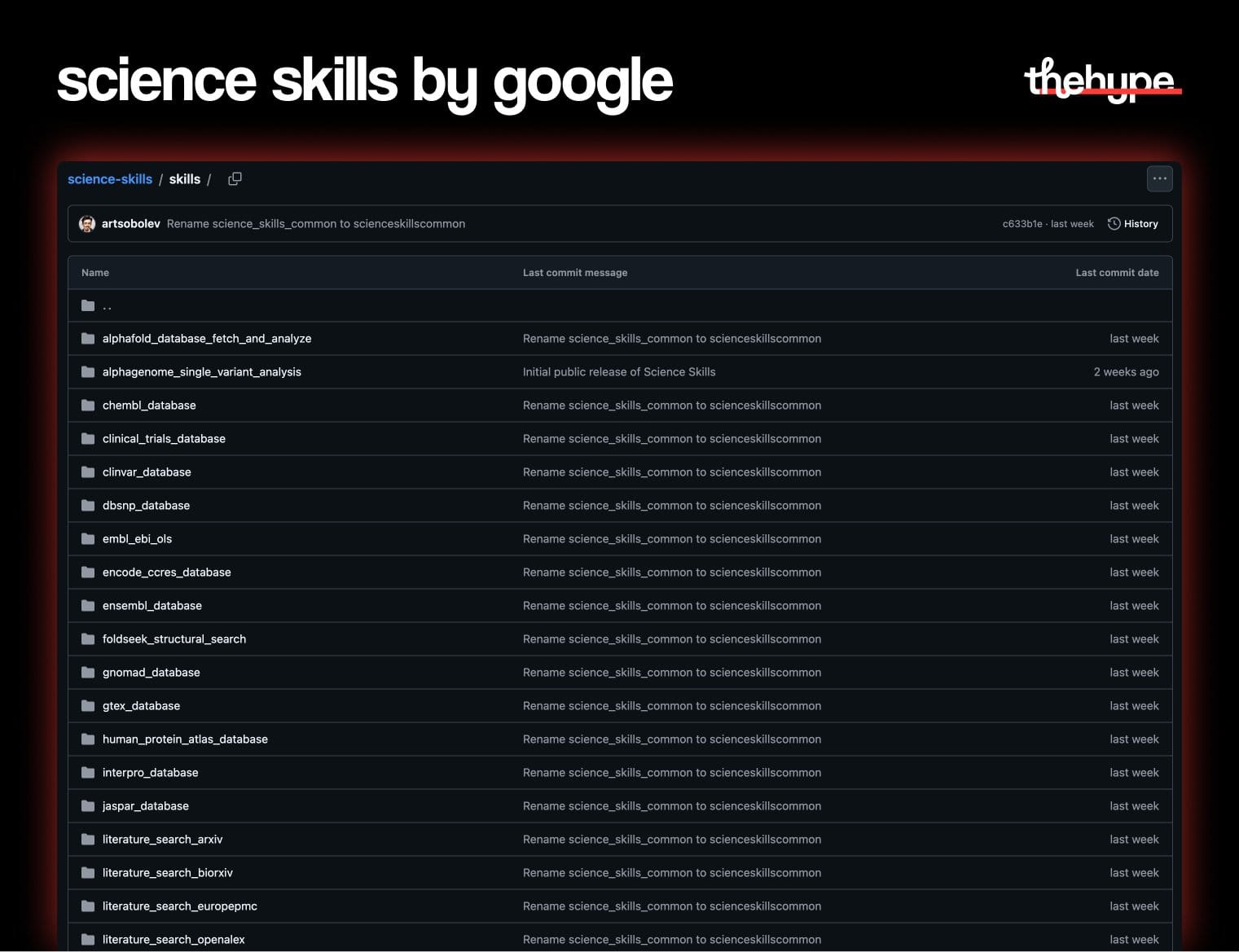Click folder icon for literature_search_openalex

click(x=88, y=940)
